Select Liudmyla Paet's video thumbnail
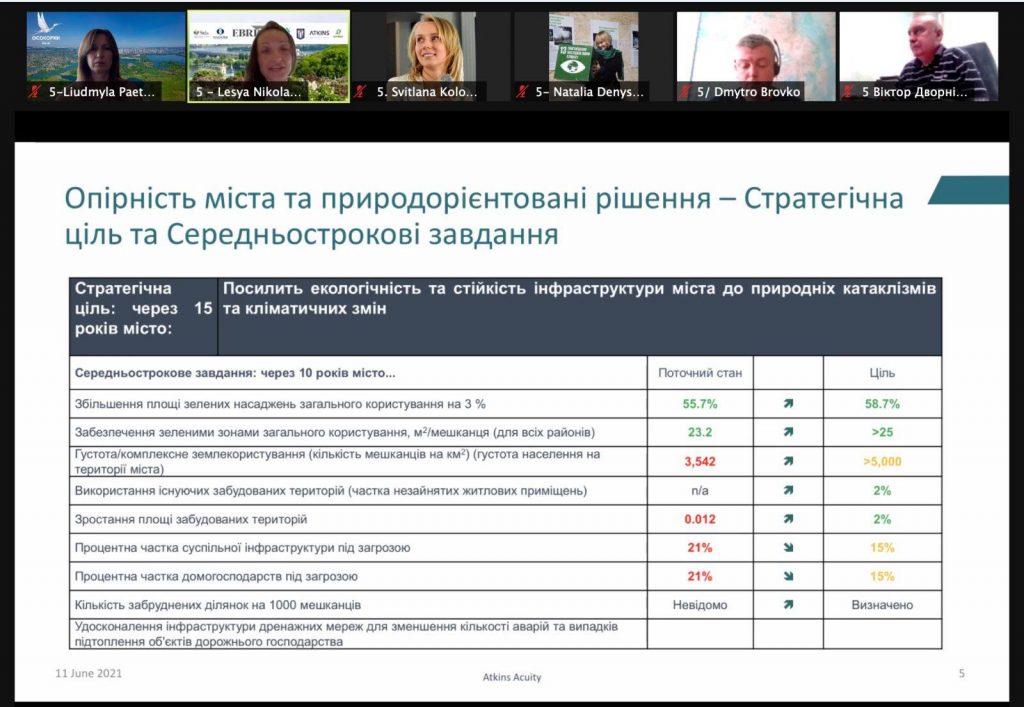This screenshot has width=1024, height=707. coord(106,56)
